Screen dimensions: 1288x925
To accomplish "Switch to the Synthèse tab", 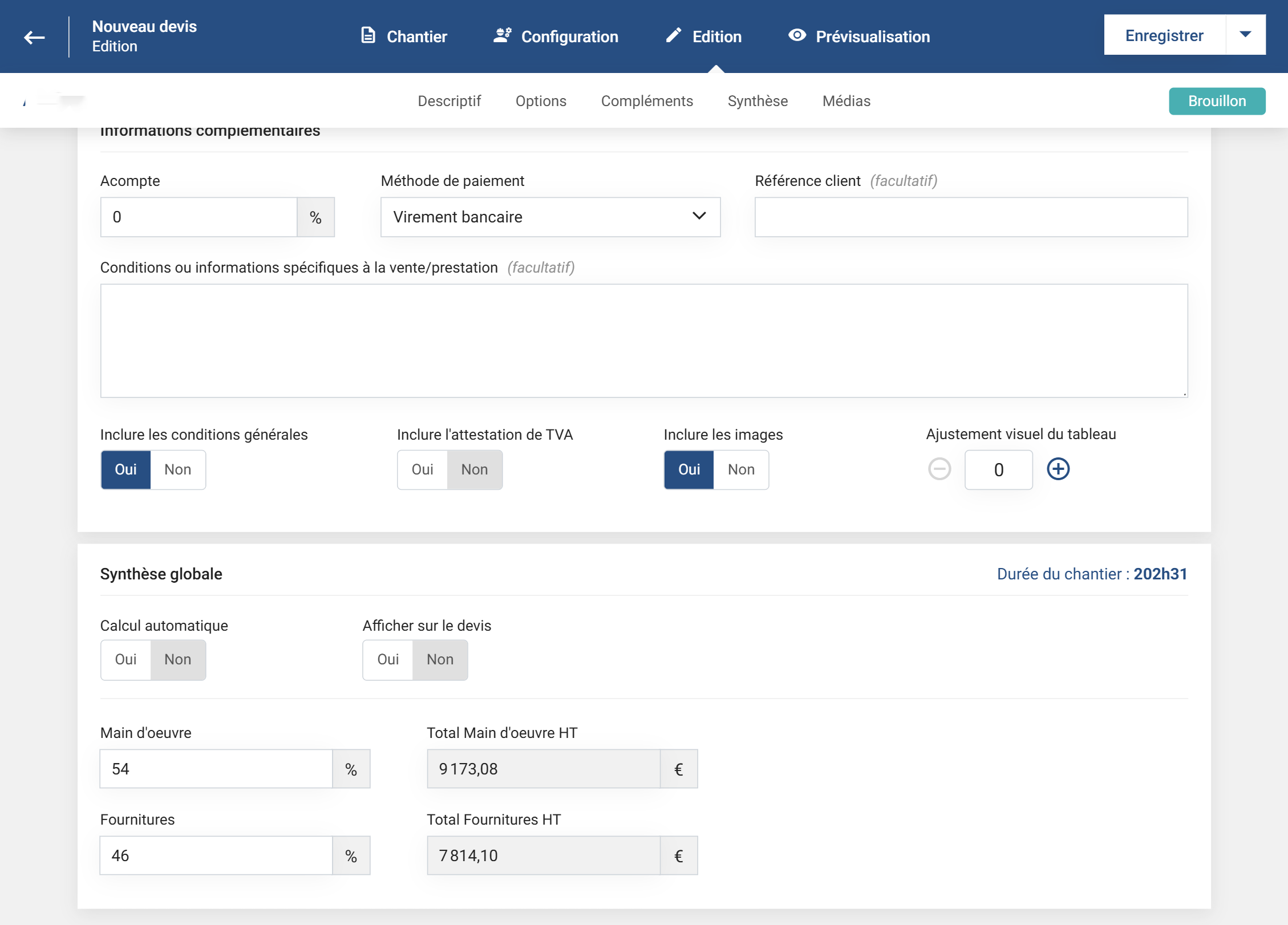I will [758, 101].
